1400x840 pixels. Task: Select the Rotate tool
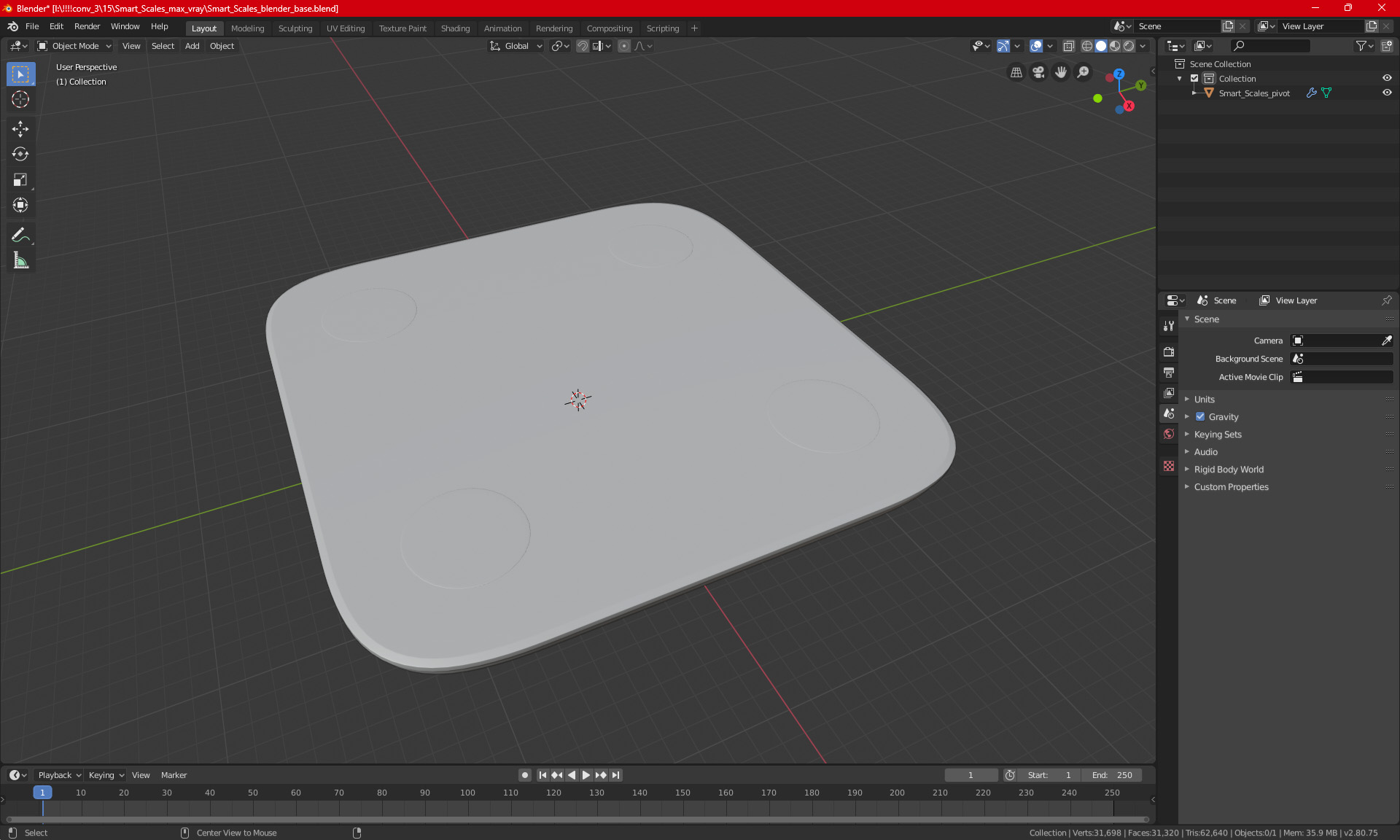point(20,154)
